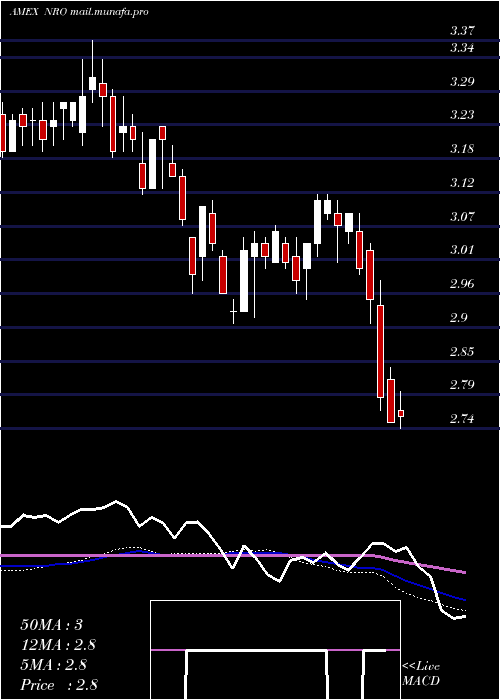Click the Price : 2.8 readout
This screenshot has height=700, width=500.
[x=59, y=685]
